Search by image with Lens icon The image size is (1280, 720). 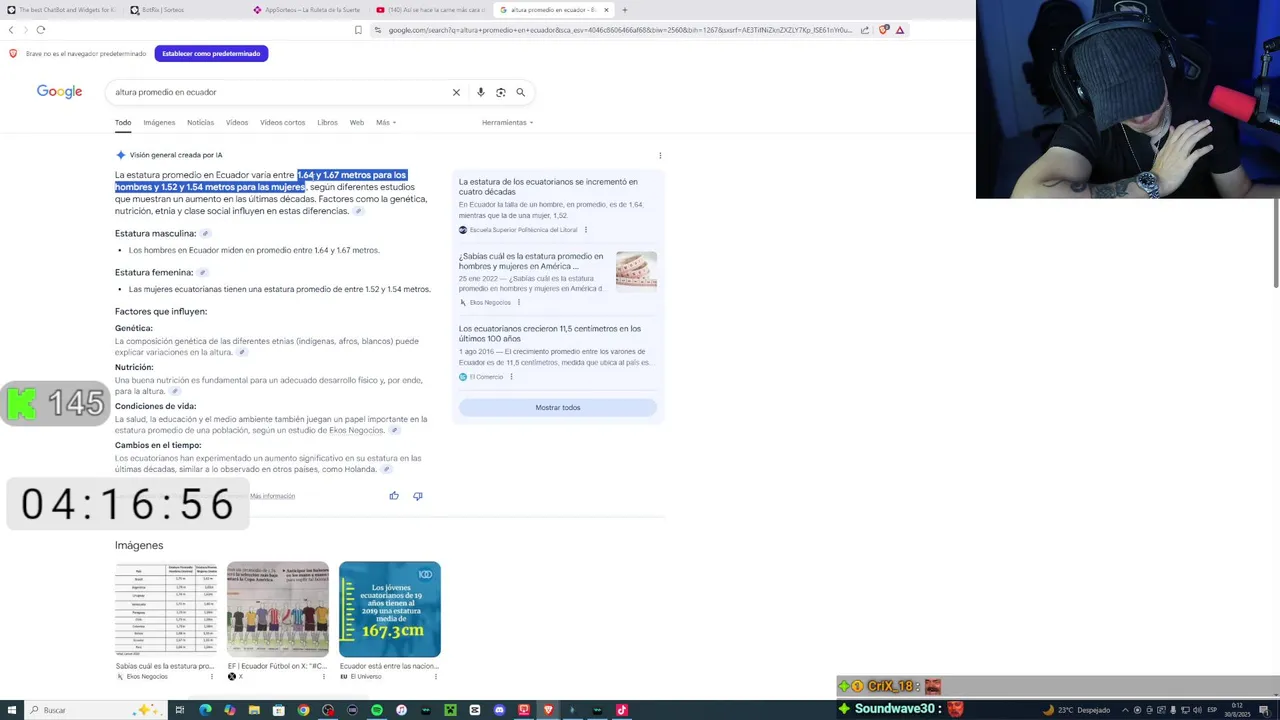pos(500,92)
